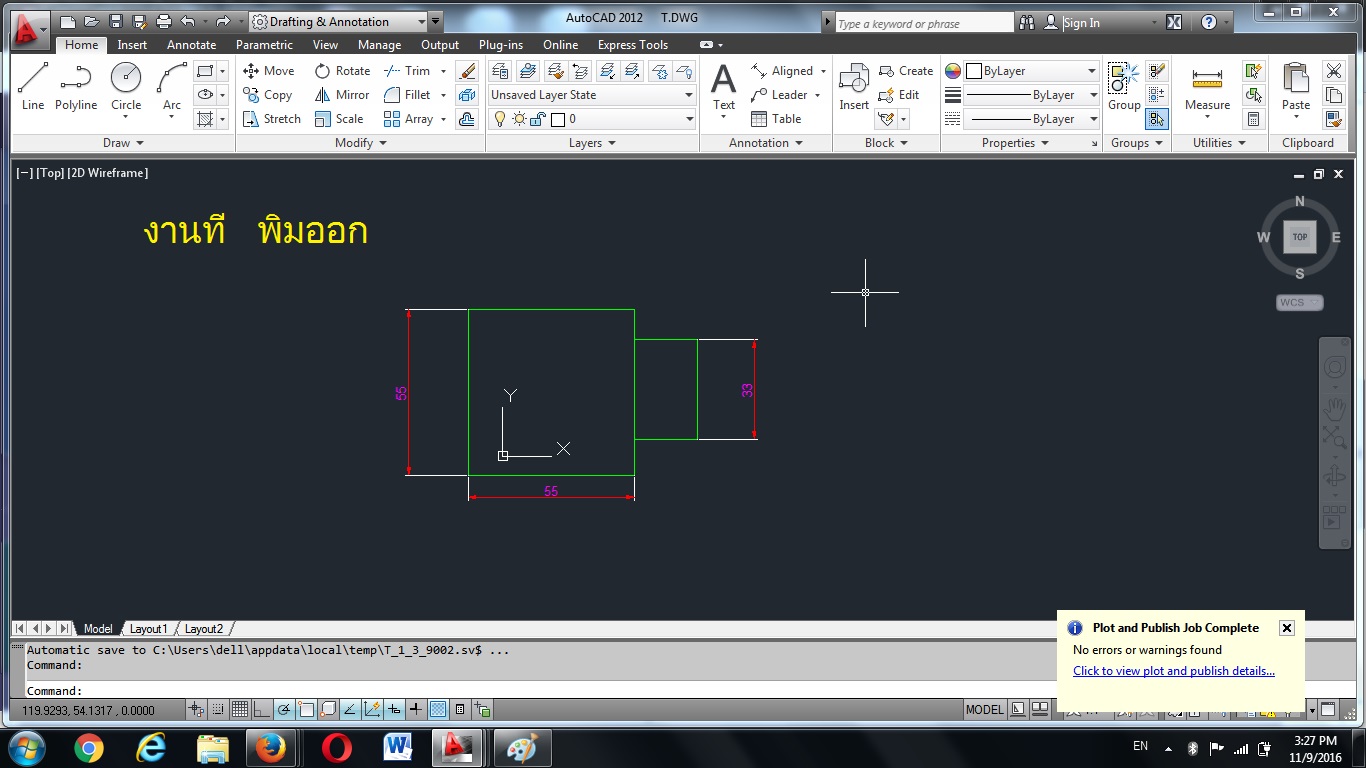Switch to the Layout1 tab
Screen dimensions: 1366x768
point(148,629)
